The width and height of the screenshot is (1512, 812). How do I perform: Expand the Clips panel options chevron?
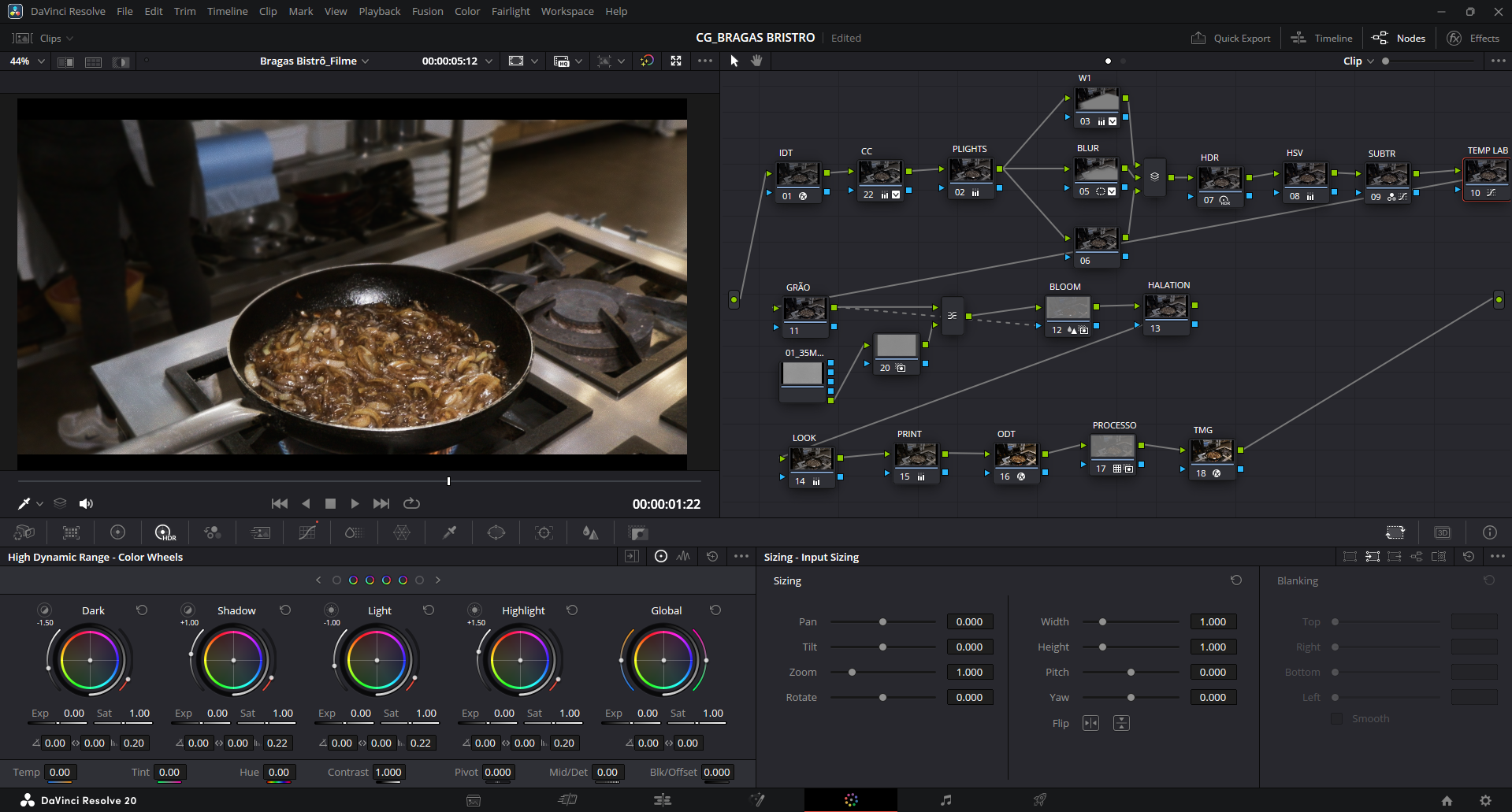pyautogui.click(x=69, y=38)
